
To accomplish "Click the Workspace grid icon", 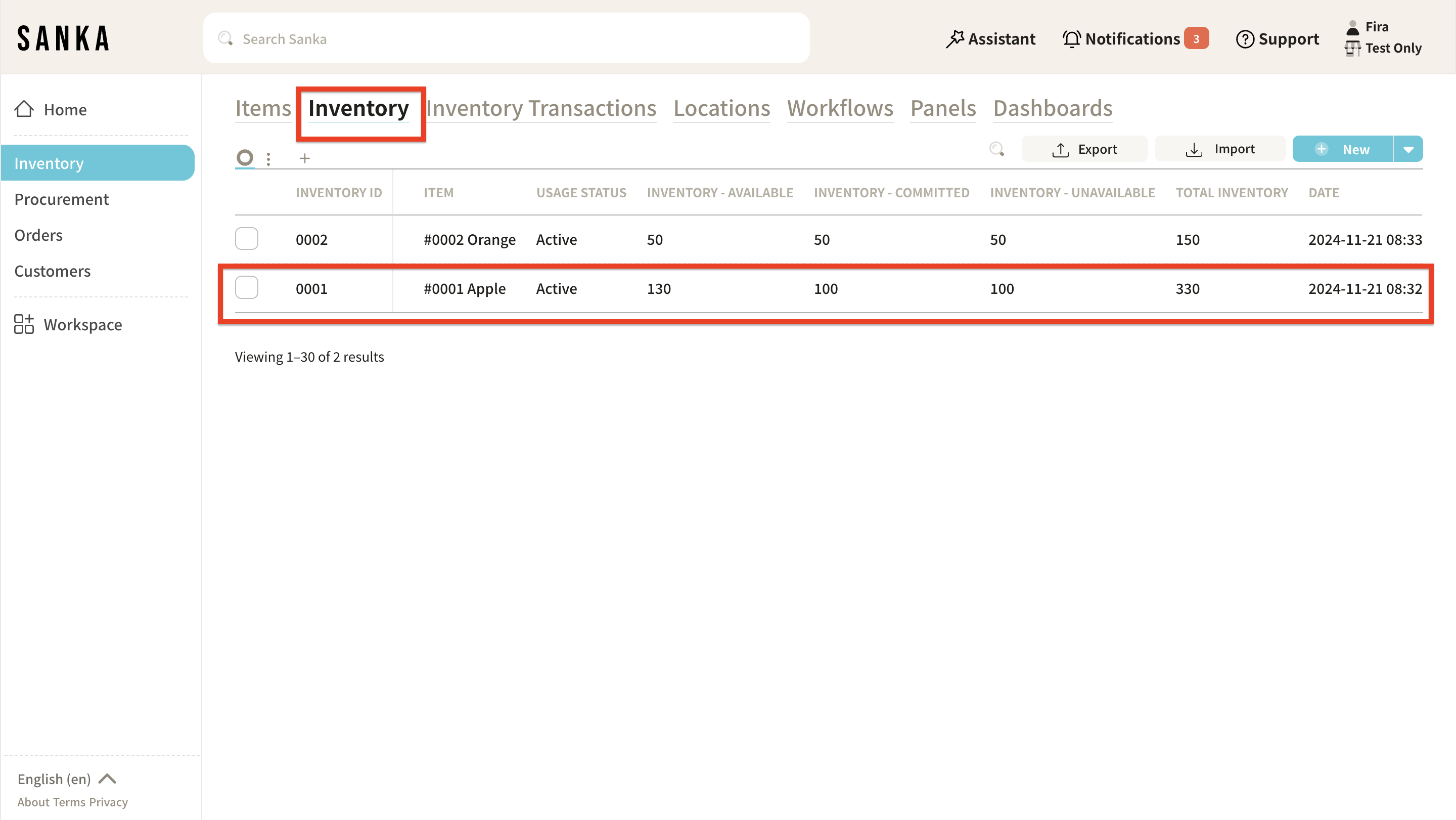I will click(24, 324).
